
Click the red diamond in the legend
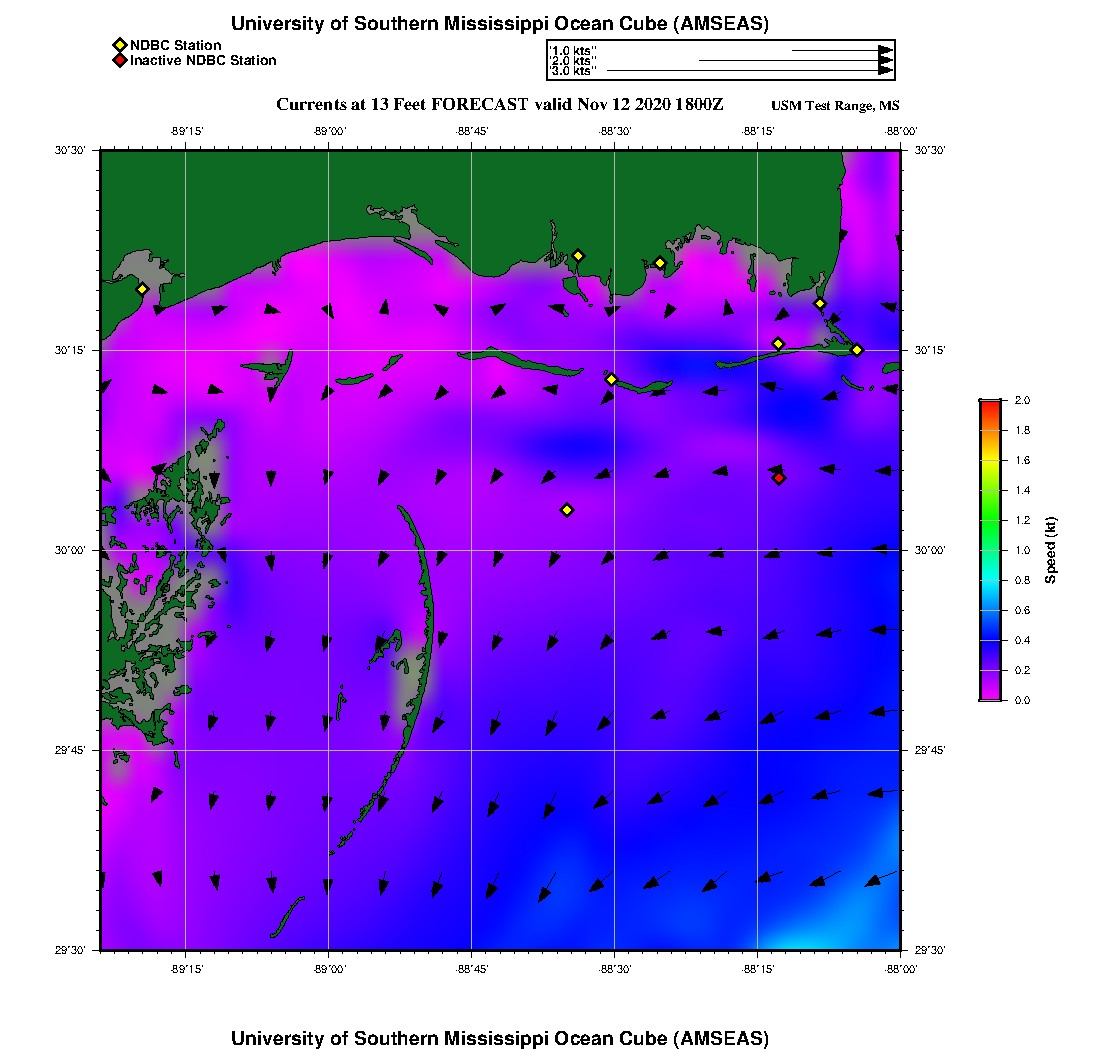[119, 61]
